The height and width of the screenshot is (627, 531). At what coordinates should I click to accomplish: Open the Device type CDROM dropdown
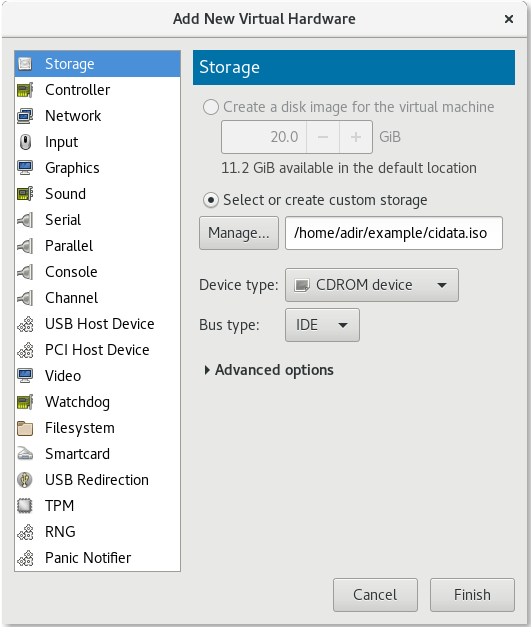[372, 285]
